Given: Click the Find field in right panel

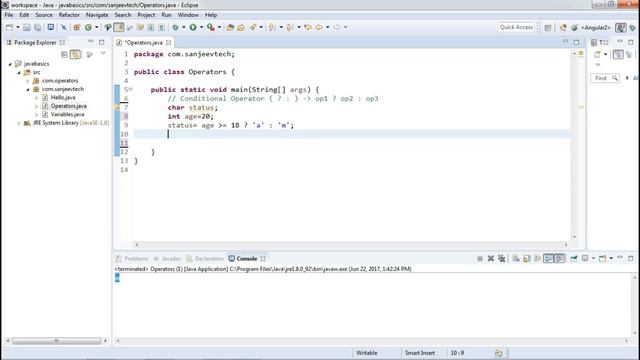Looking at the screenshot, I should (x=605, y=78).
